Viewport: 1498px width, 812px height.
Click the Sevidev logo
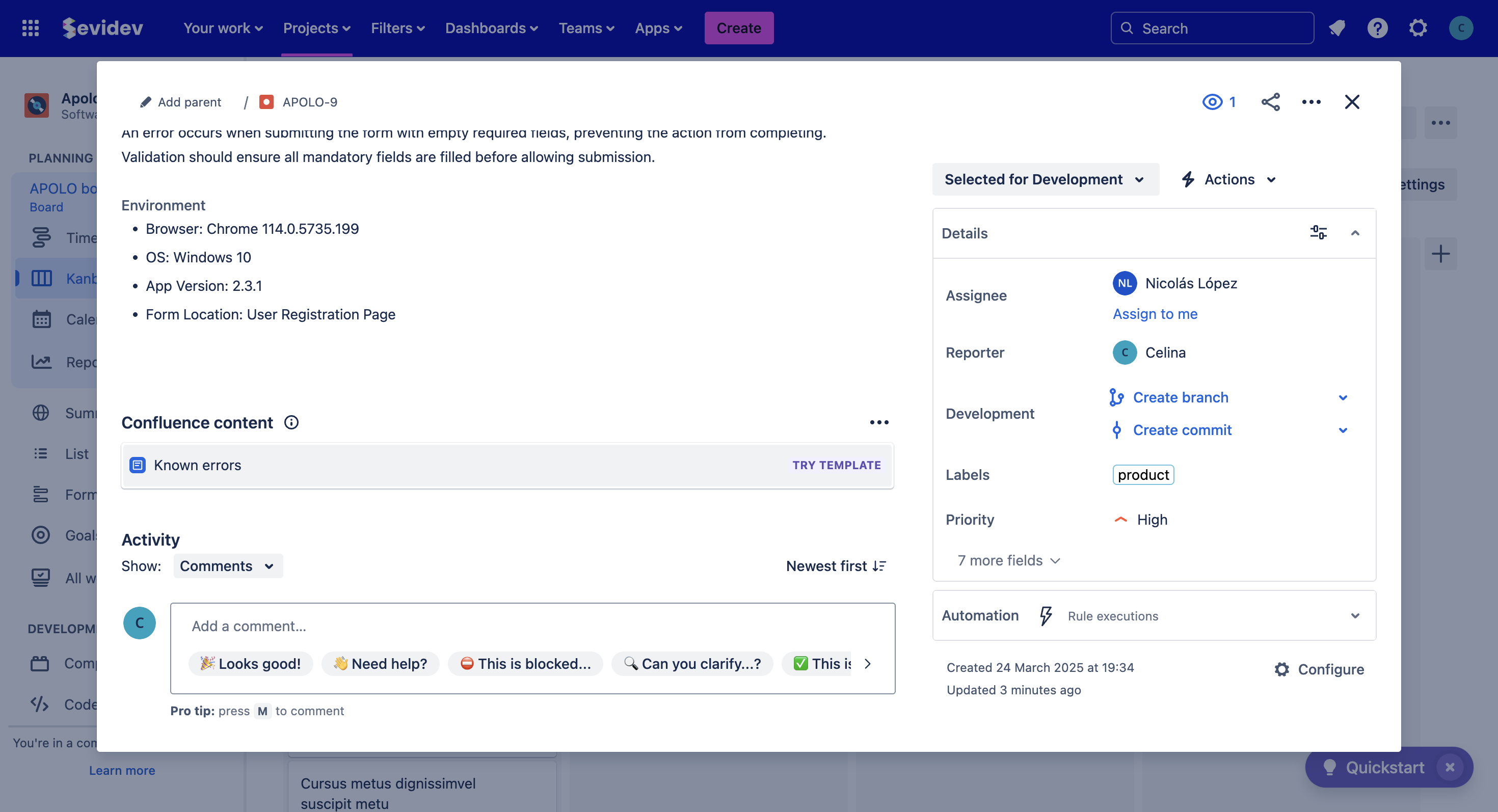pyautogui.click(x=102, y=28)
